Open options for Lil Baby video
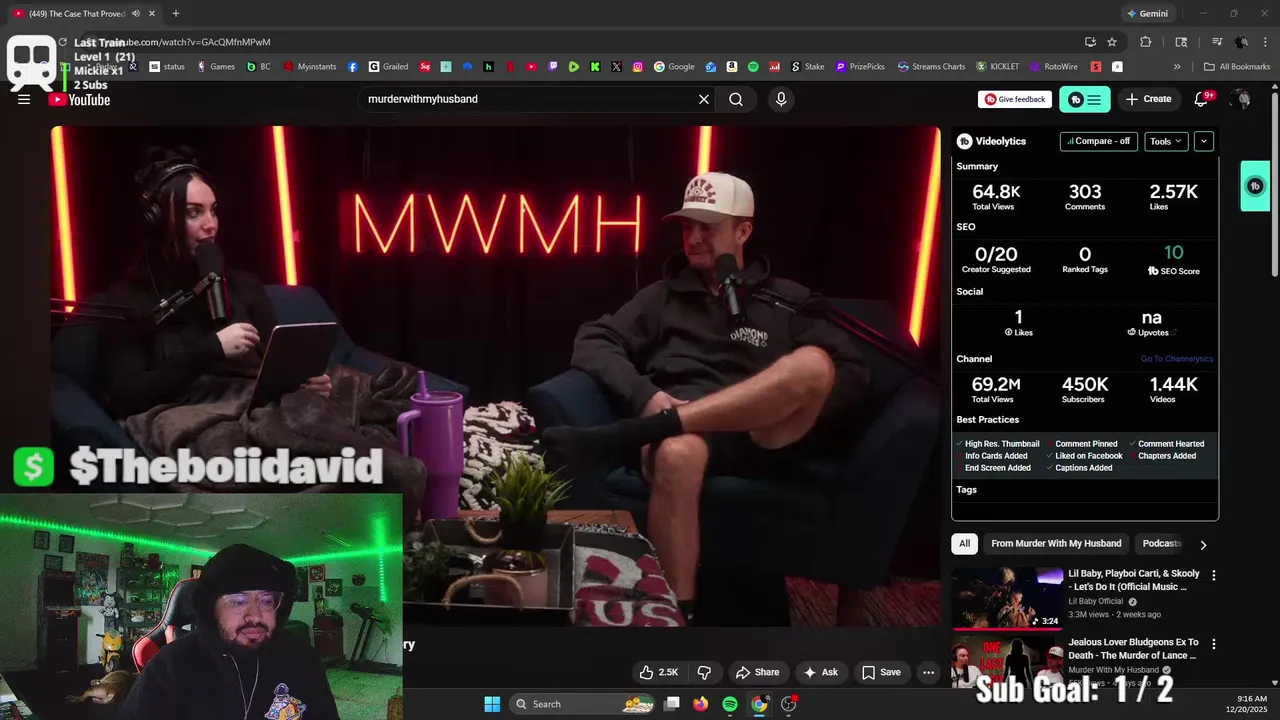Viewport: 1280px width, 720px height. (x=1214, y=575)
